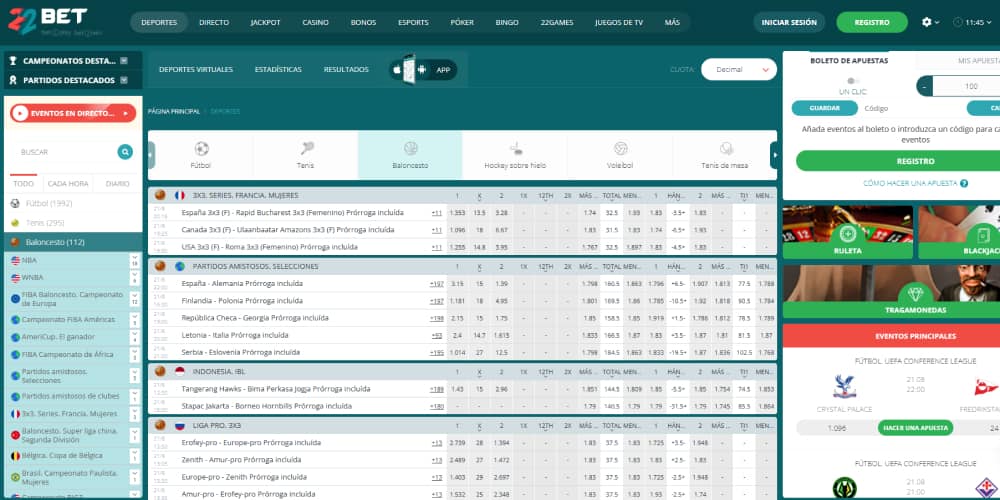Viewport: 1000px width, 500px height.
Task: Open the Más menu item
Action: click(x=672, y=22)
